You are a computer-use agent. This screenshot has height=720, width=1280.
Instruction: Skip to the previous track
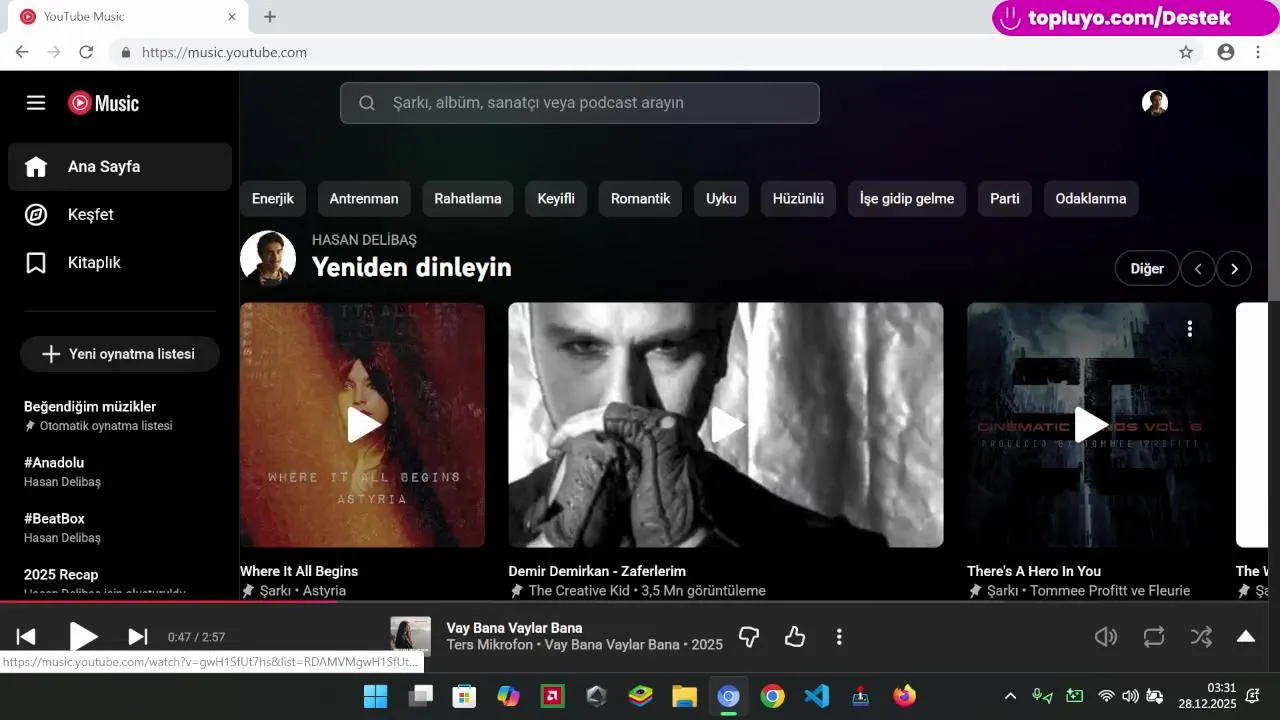[27, 637]
